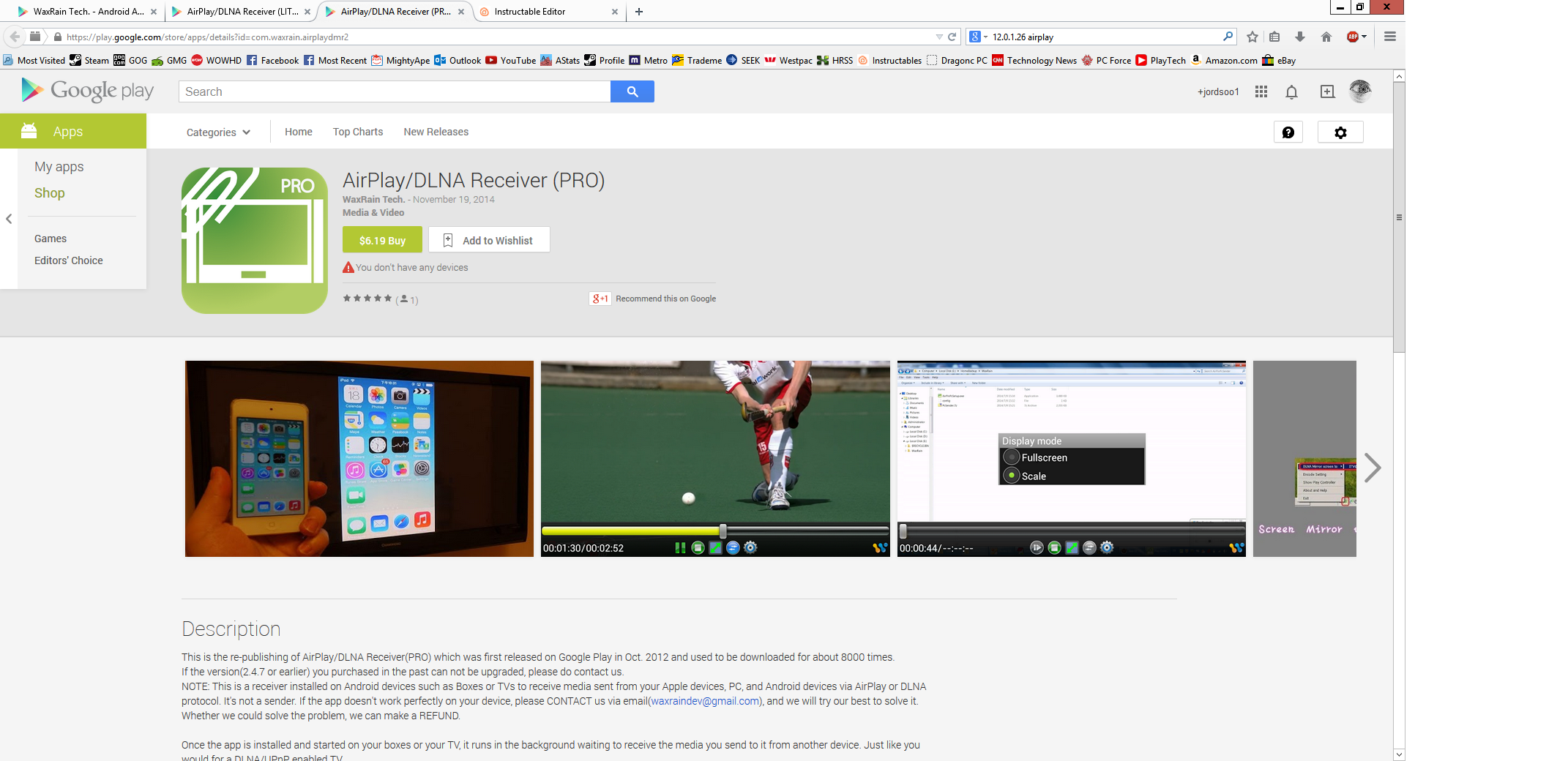Click the help question mark button
Viewport: 1568px width, 761px height.
point(1288,132)
